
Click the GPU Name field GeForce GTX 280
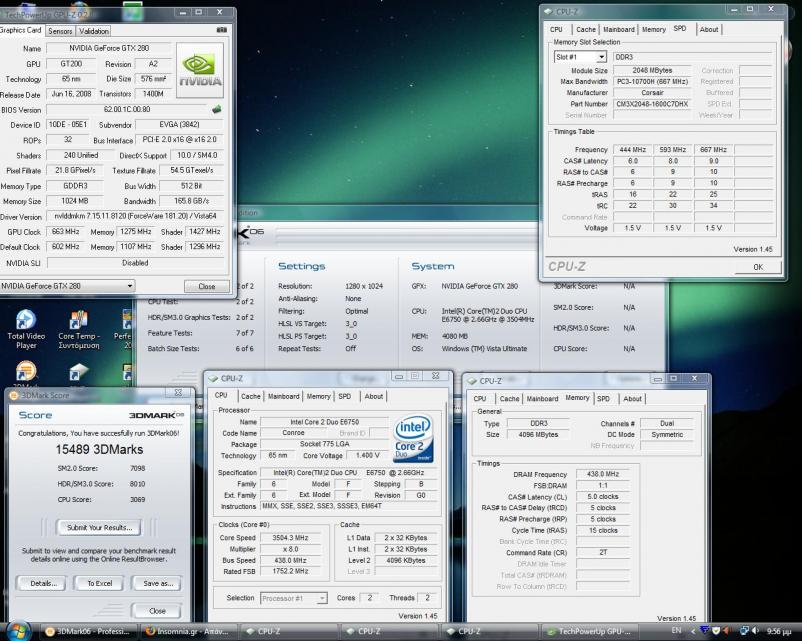[109, 48]
